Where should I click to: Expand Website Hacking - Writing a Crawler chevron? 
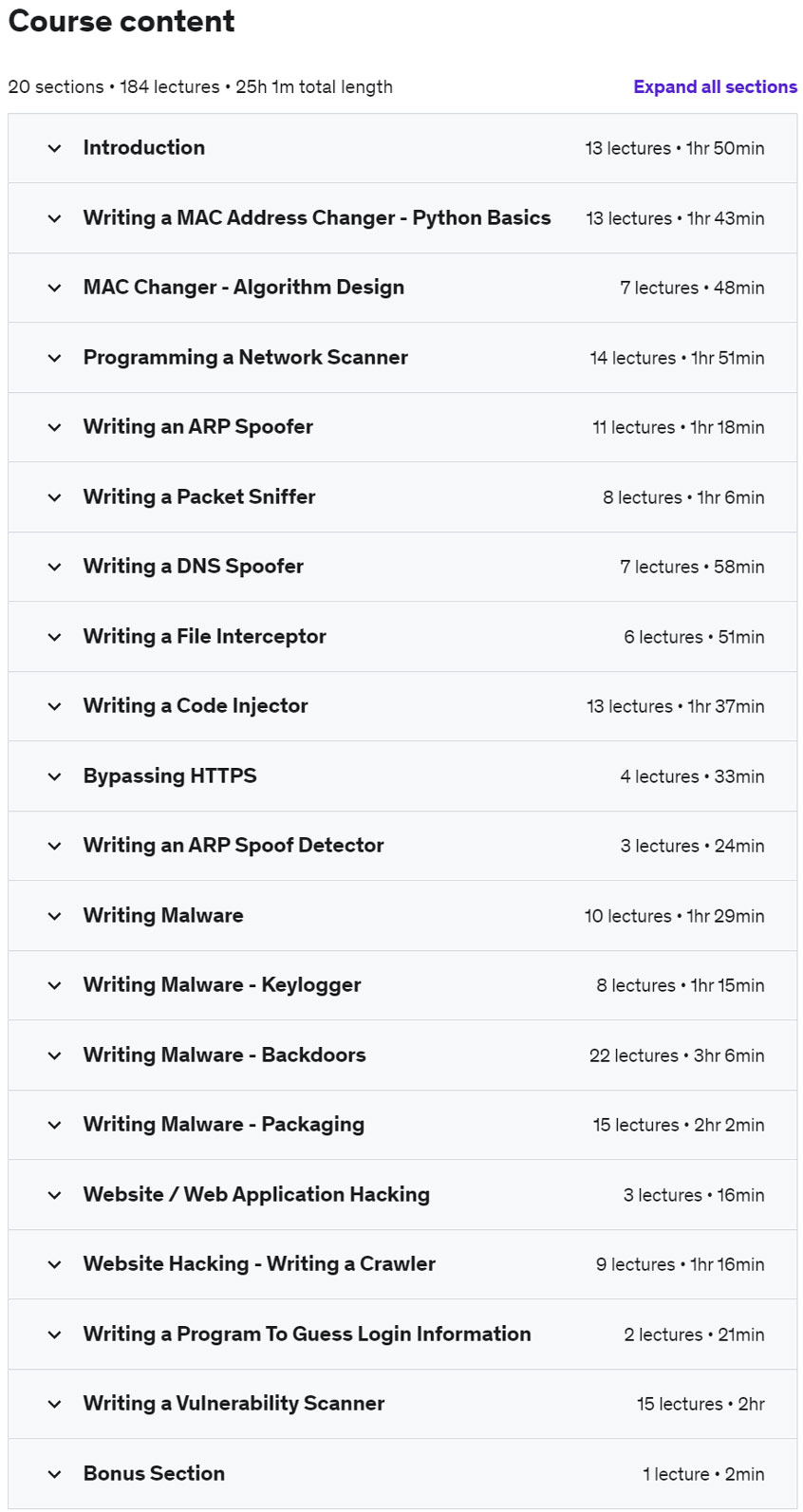[54, 1264]
